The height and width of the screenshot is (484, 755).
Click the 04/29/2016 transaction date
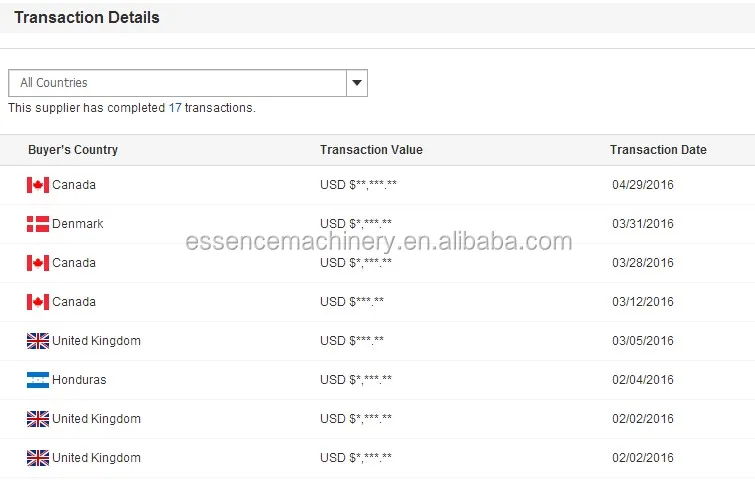(x=643, y=185)
